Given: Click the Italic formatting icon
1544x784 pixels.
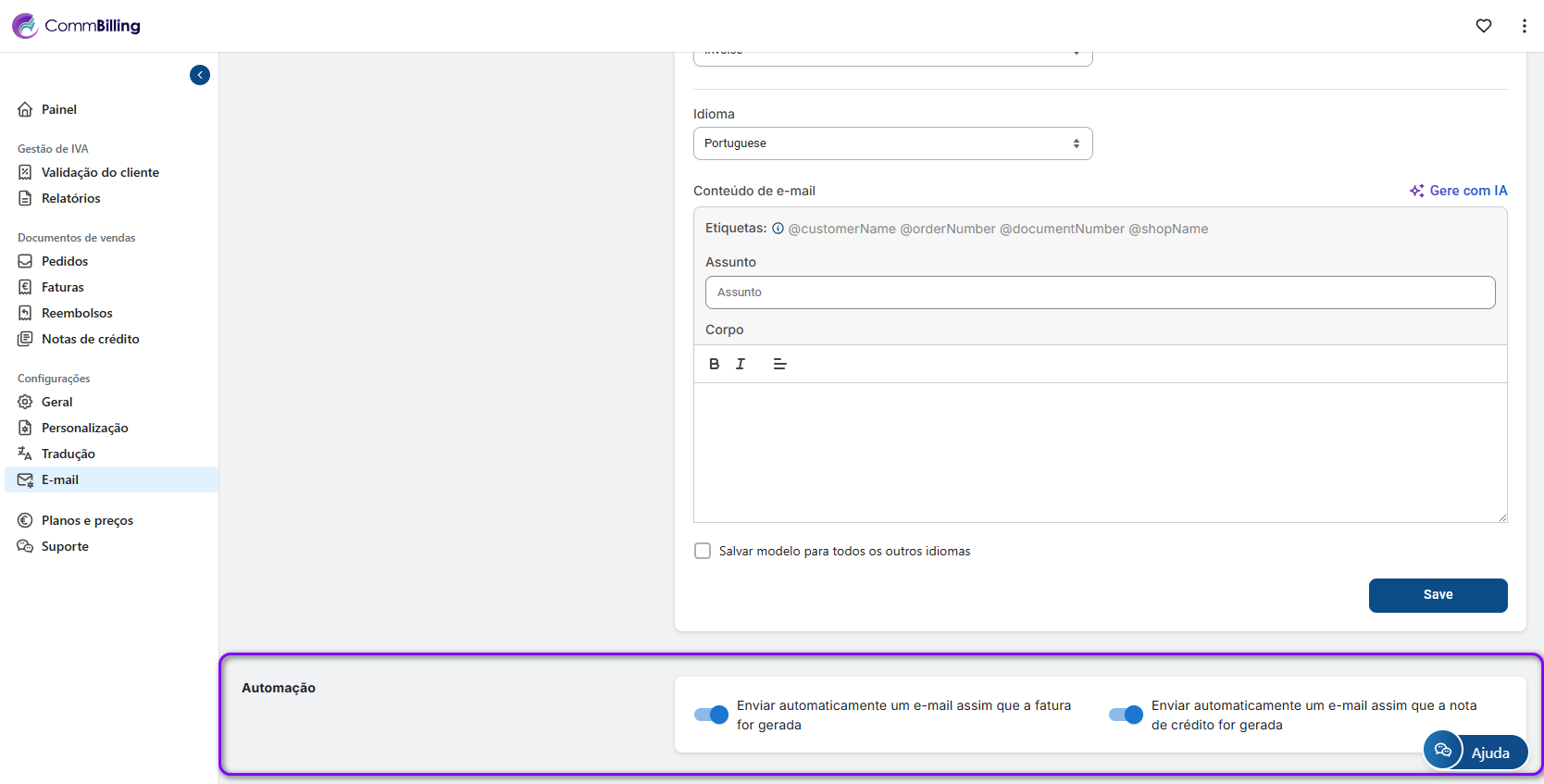Looking at the screenshot, I should [x=741, y=364].
